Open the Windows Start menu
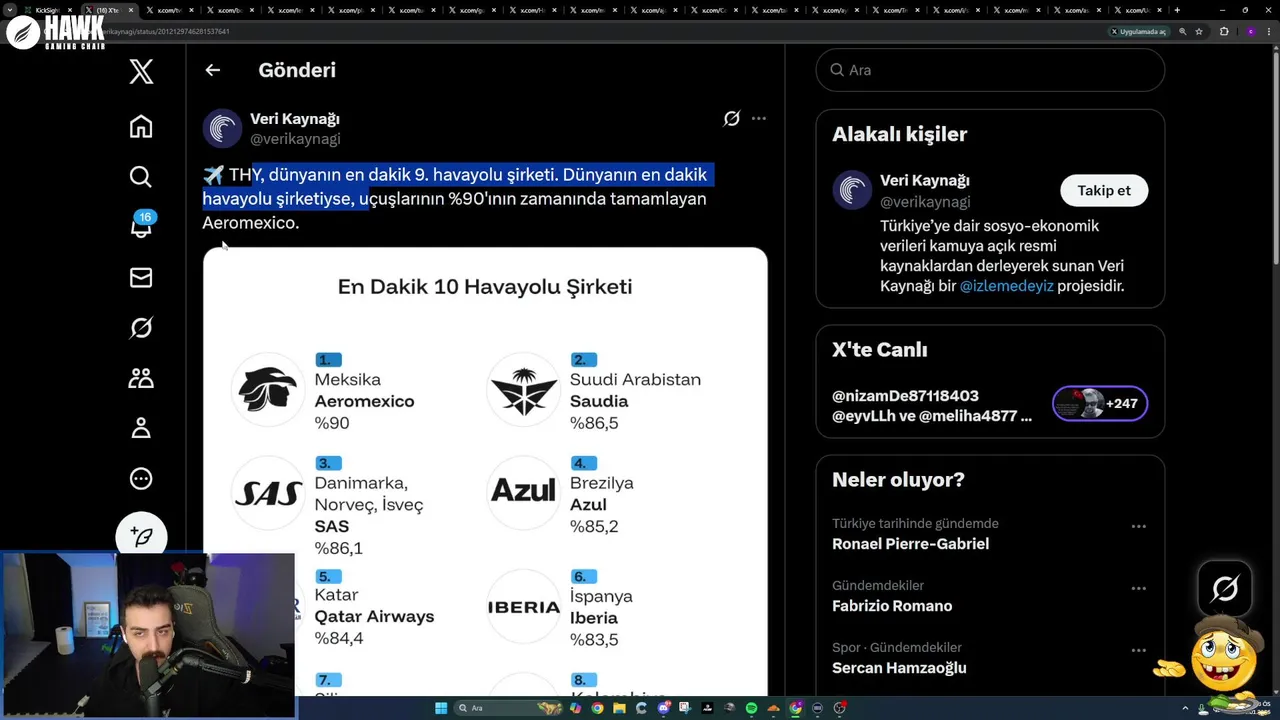Viewport: 1280px width, 720px height. 441,708
